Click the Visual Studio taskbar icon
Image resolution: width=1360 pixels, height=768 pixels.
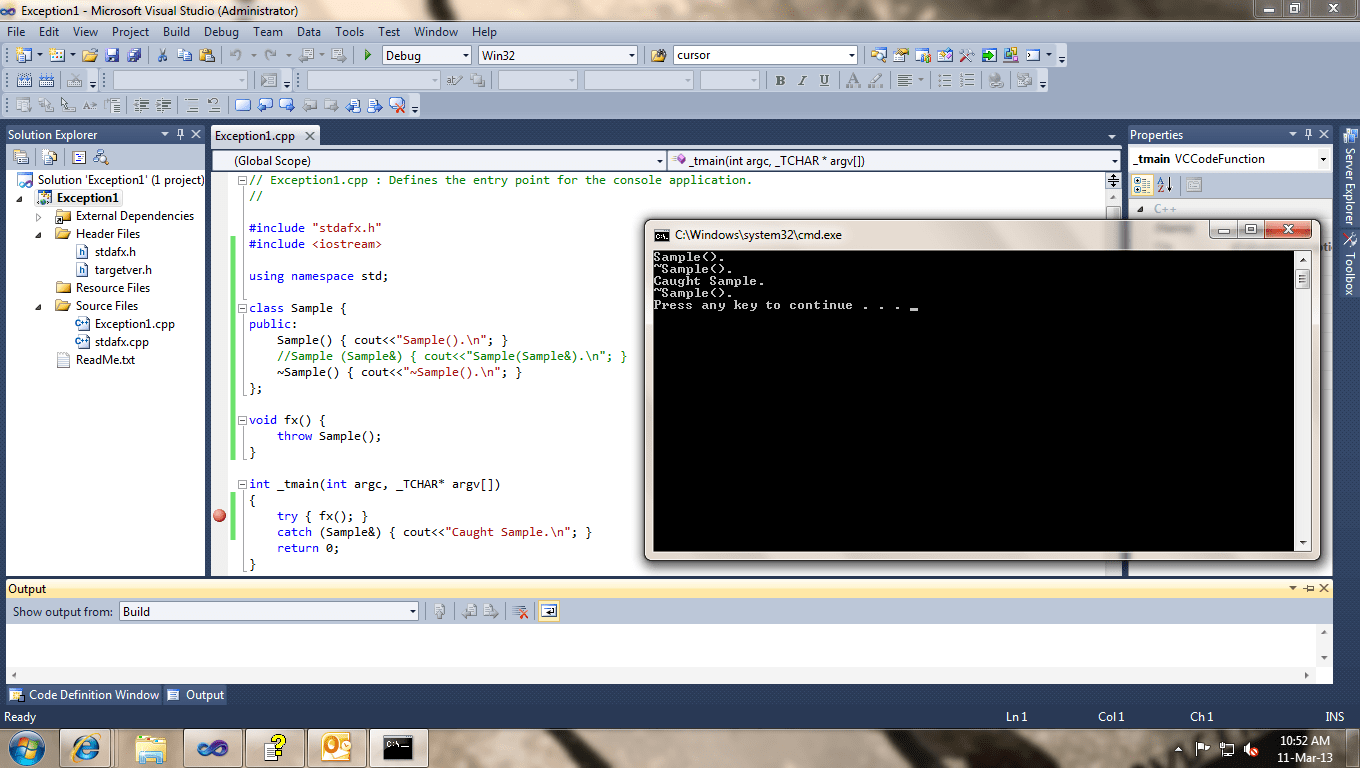point(211,747)
